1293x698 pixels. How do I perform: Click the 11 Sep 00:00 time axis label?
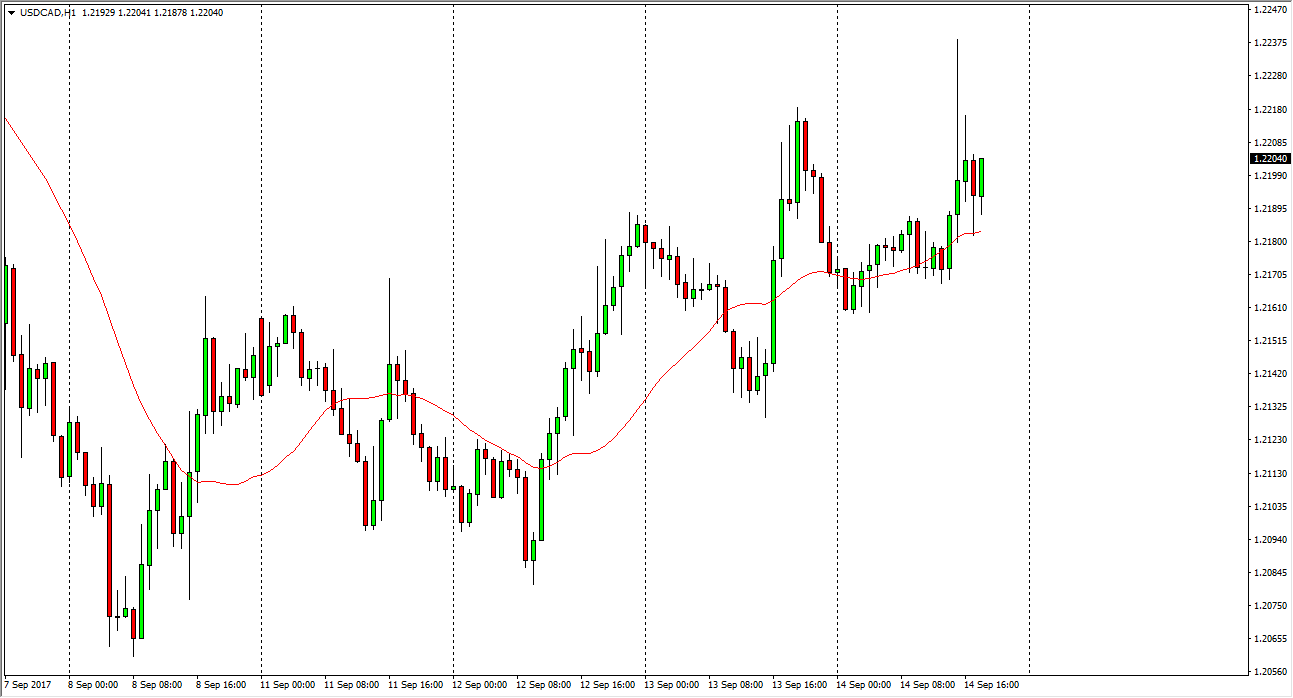[x=286, y=685]
